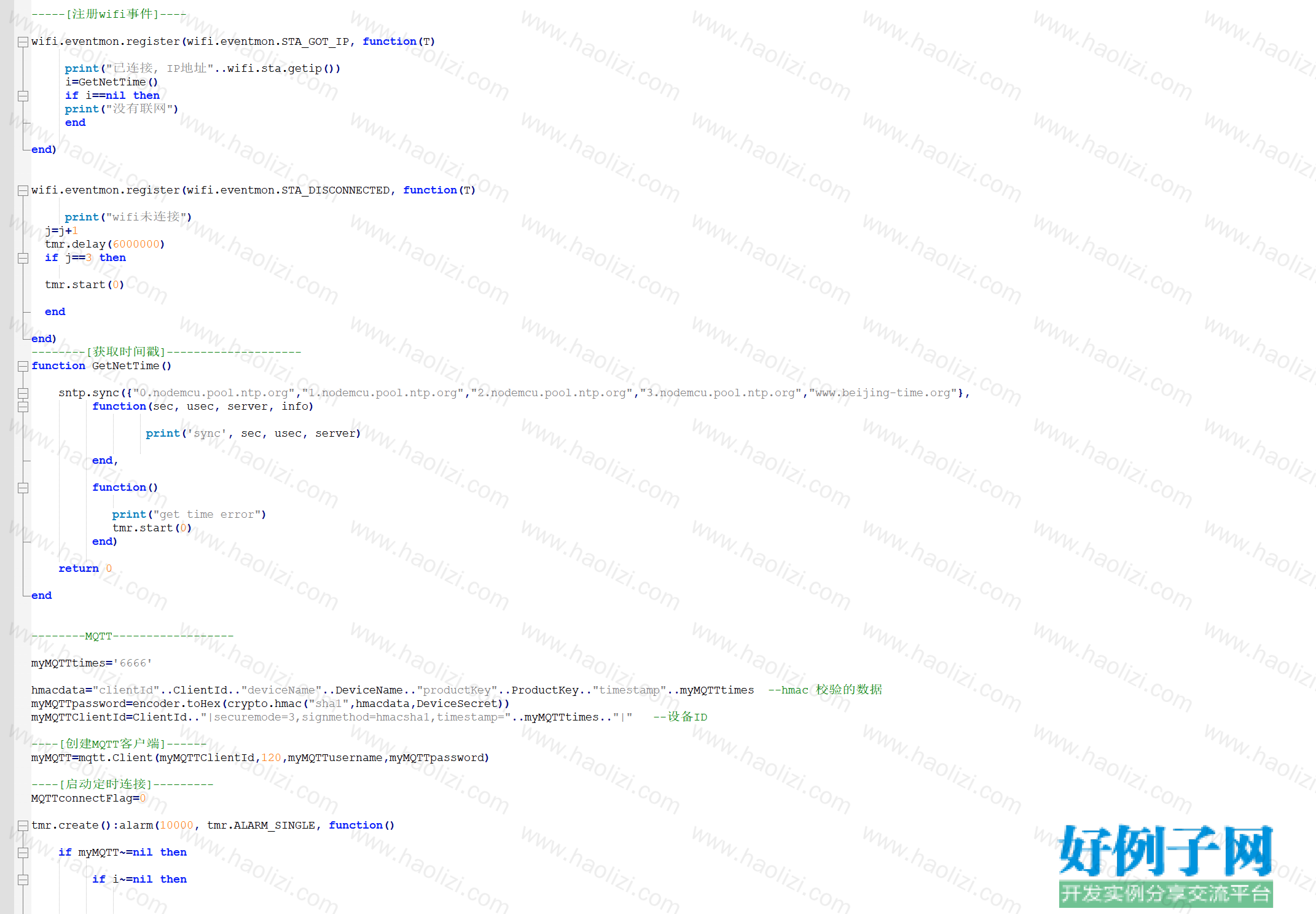
Task: Click tmr.start(0) below get time error
Action: pyautogui.click(x=152, y=528)
